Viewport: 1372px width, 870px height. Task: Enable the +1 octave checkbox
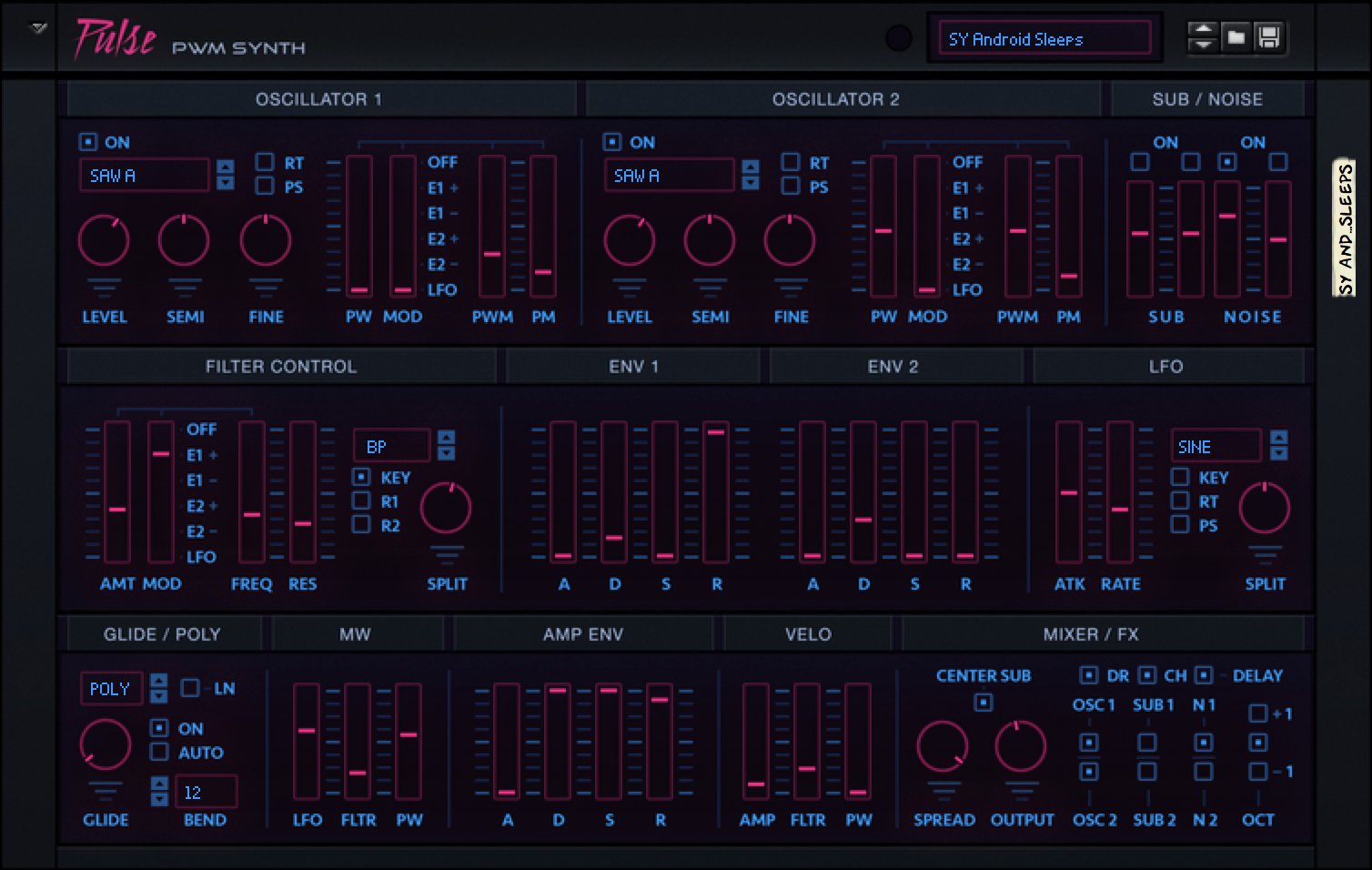point(1258,713)
